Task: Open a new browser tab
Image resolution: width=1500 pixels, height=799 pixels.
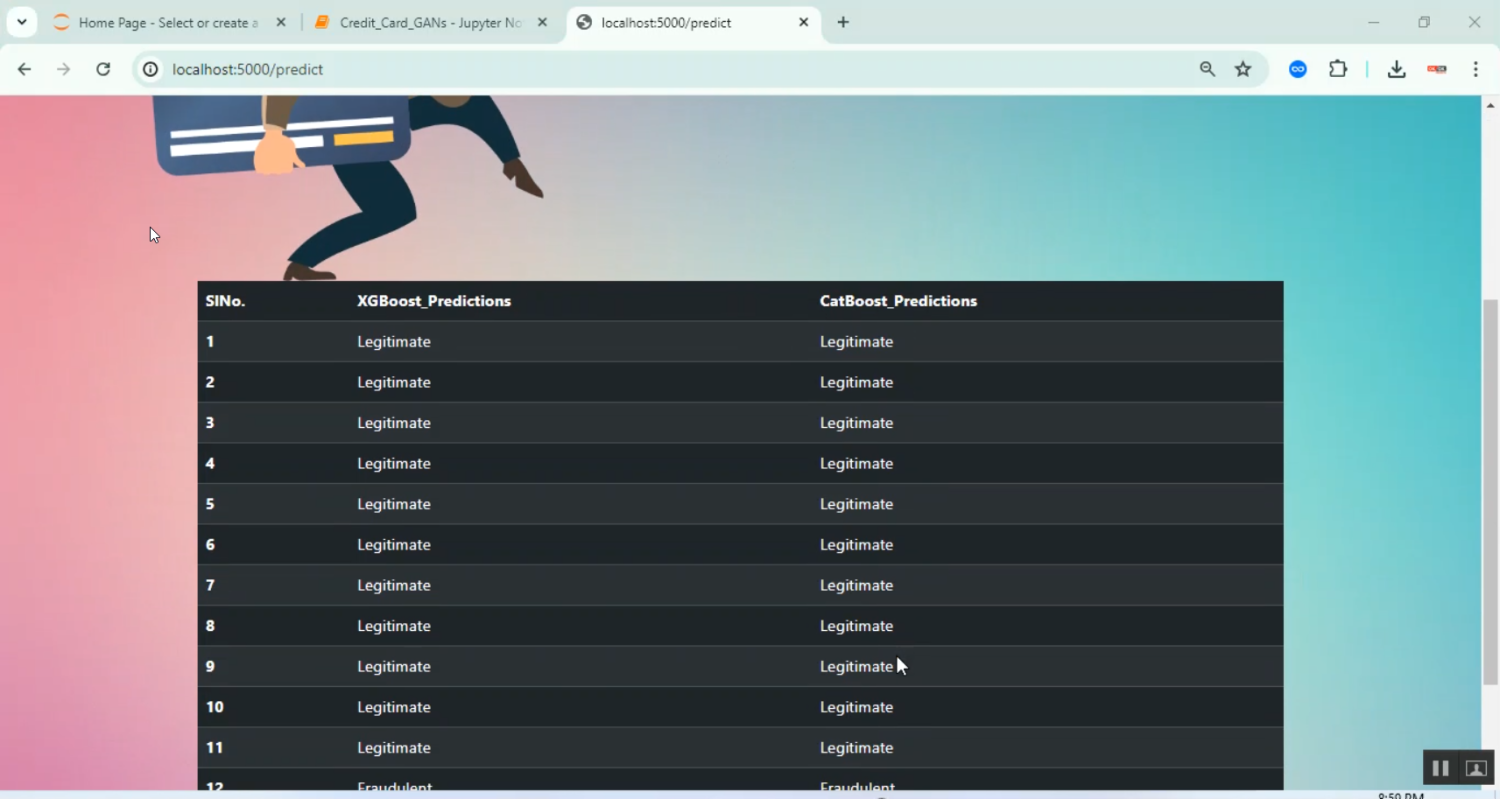Action: pyautogui.click(x=843, y=22)
